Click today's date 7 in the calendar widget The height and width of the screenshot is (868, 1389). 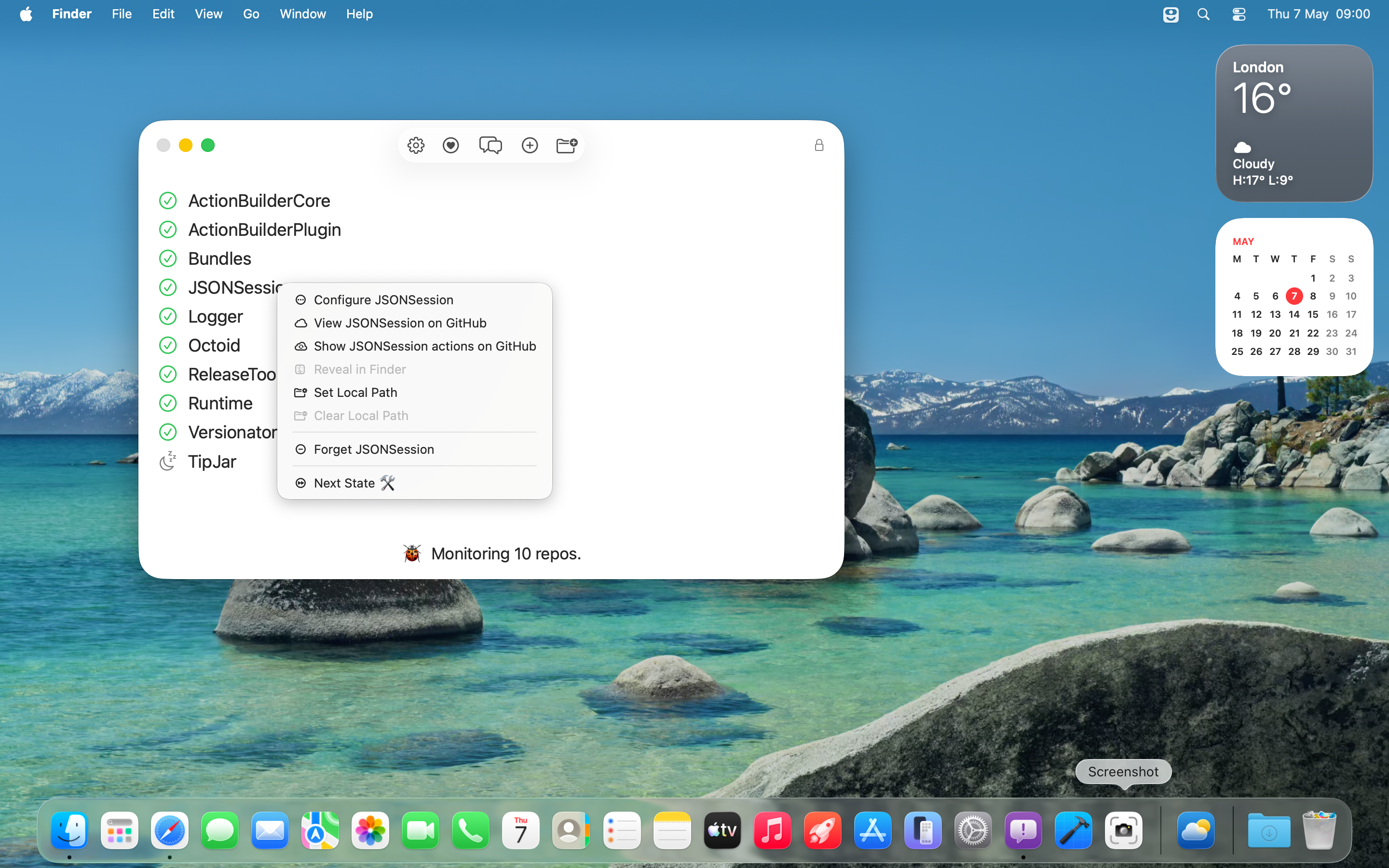[1294, 296]
